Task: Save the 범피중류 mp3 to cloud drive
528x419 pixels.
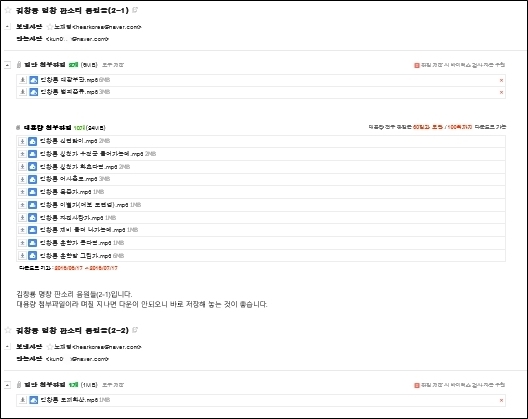Action: tap(33, 92)
